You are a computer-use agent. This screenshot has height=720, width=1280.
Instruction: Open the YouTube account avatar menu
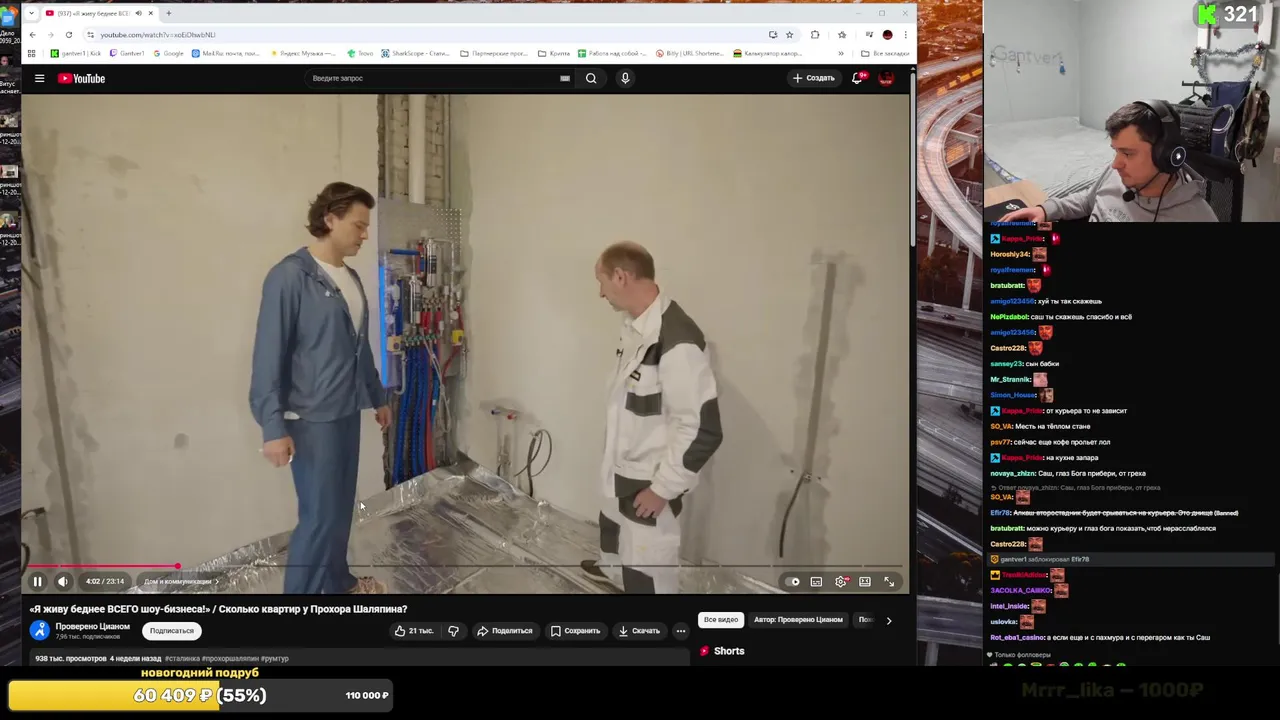click(886, 78)
